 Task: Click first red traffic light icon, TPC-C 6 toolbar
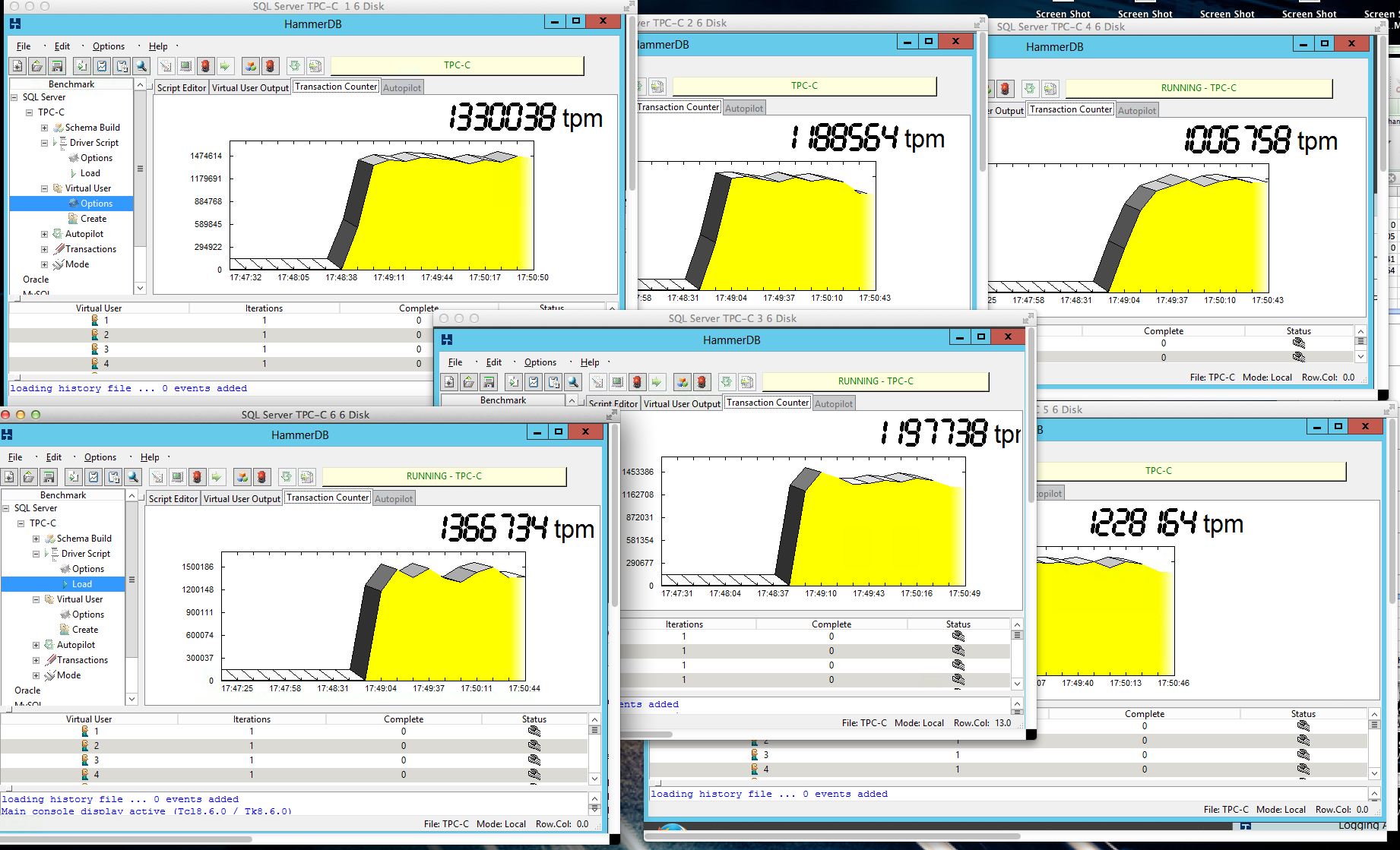point(197,477)
